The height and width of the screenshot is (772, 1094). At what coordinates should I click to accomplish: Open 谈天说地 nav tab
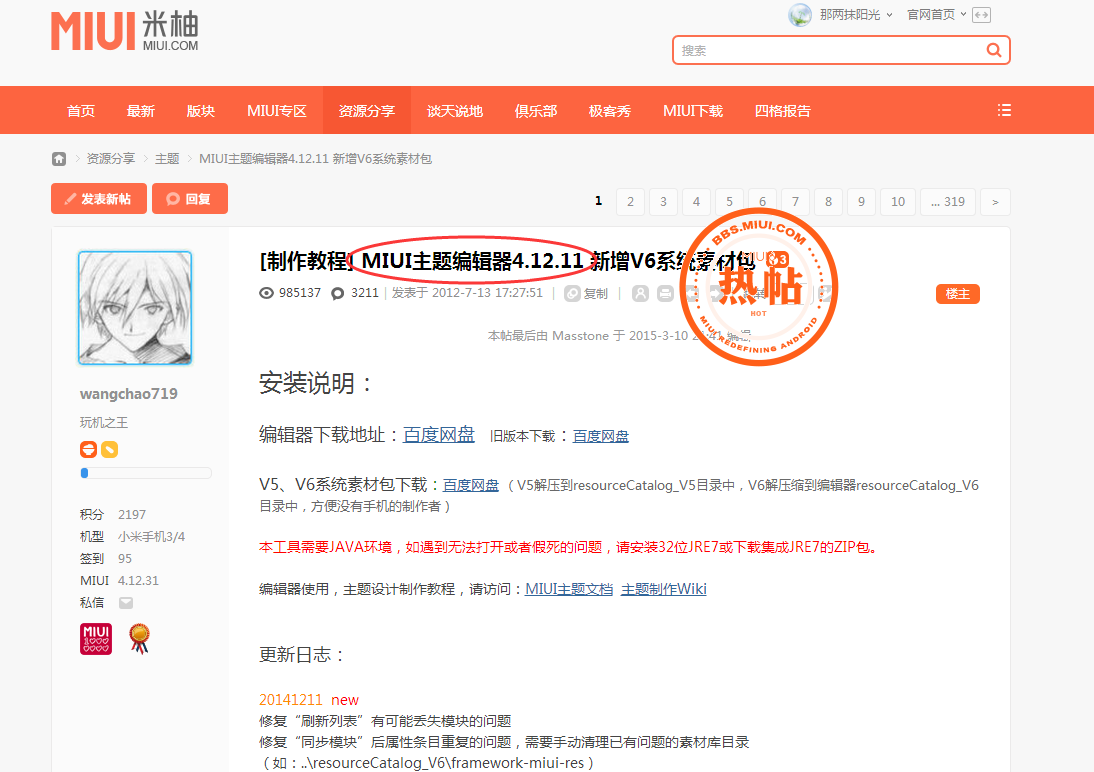[455, 110]
